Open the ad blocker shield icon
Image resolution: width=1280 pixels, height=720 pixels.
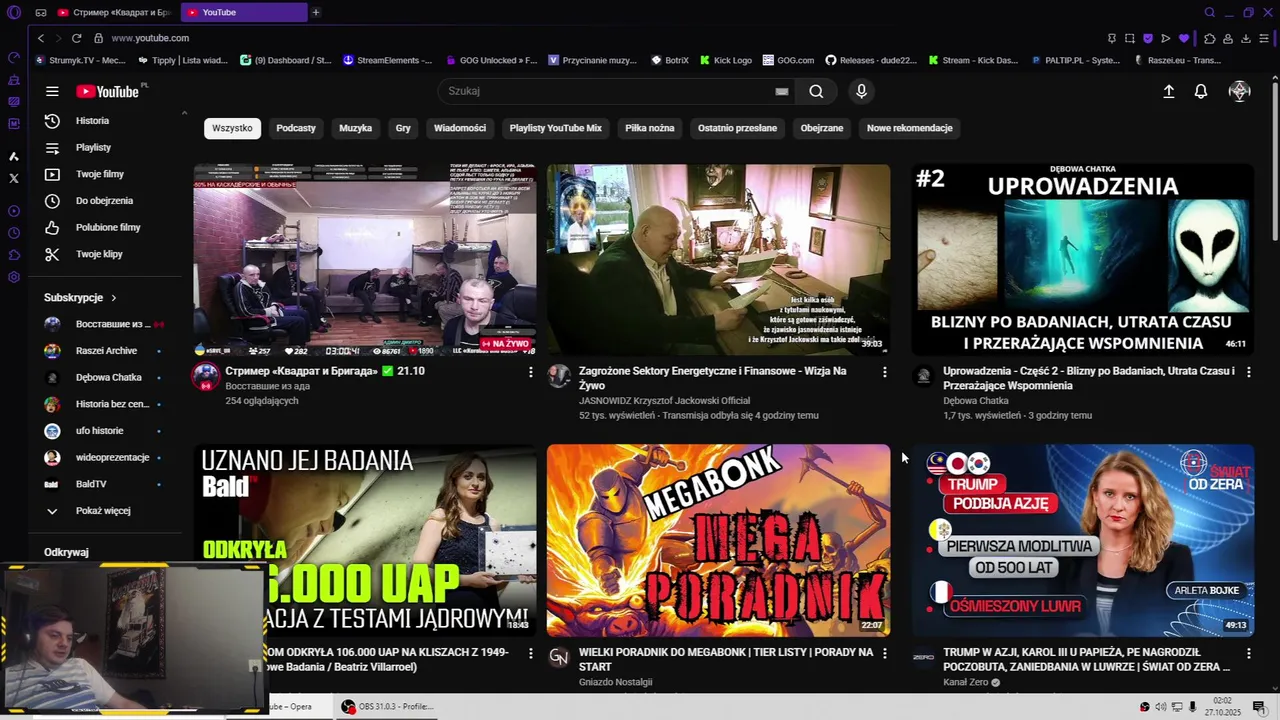point(1148,38)
